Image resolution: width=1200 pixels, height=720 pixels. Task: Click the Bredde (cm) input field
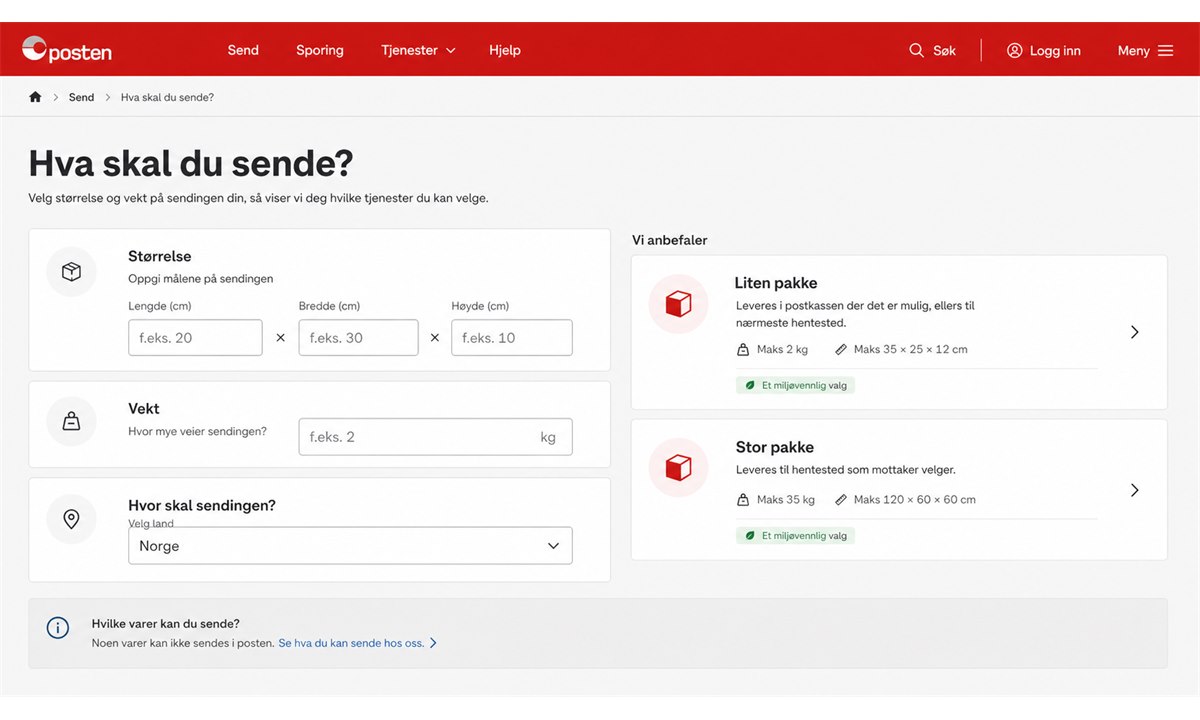358,338
